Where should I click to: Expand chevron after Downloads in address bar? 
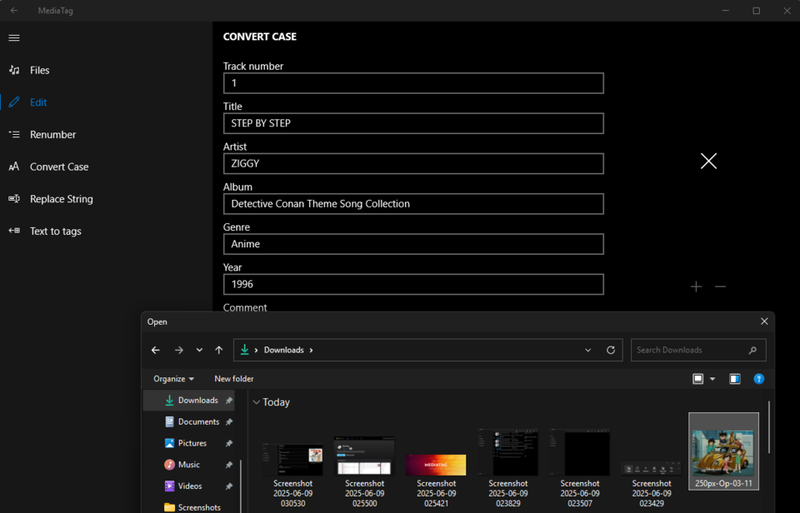[x=311, y=350]
